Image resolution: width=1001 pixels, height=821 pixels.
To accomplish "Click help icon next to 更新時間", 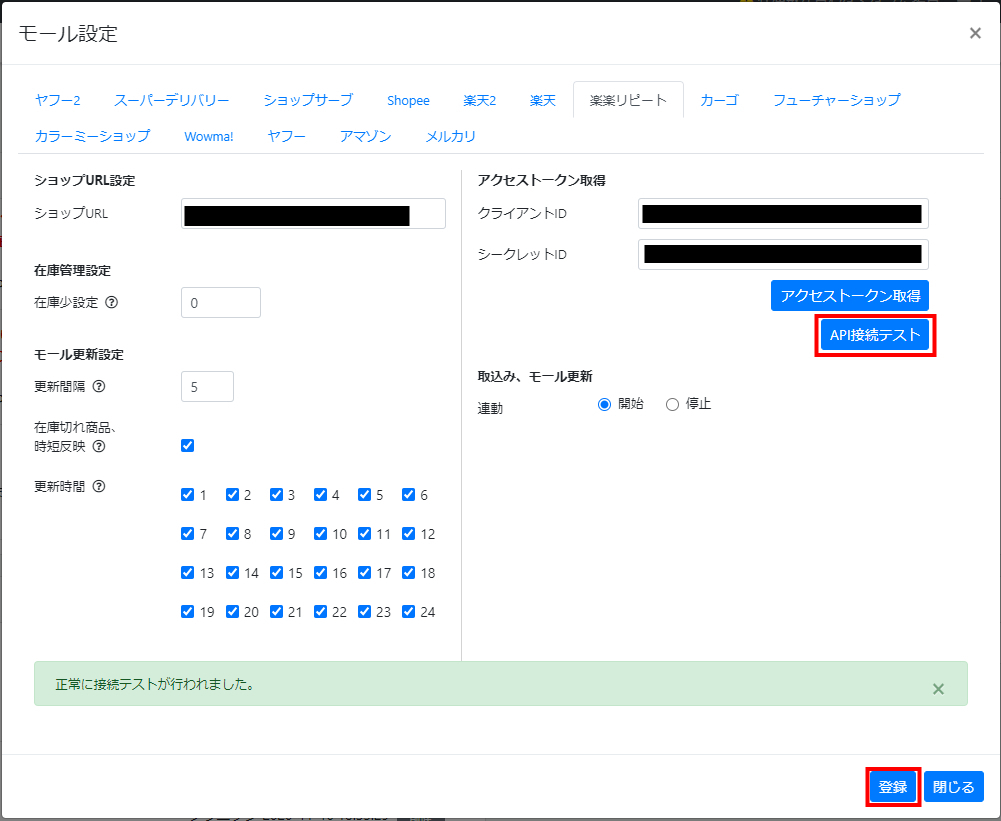I will 99,486.
